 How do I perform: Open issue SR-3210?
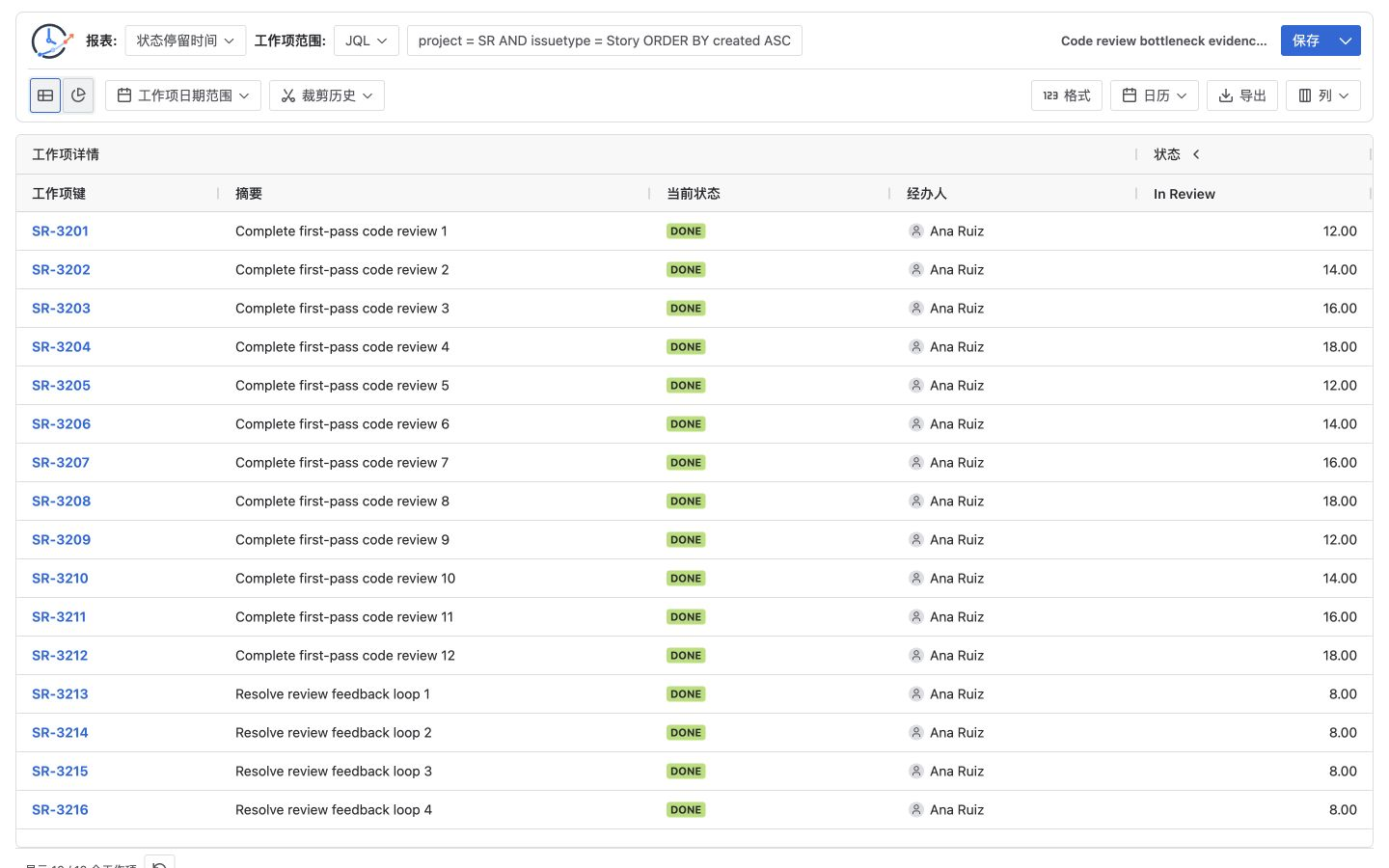(60, 579)
